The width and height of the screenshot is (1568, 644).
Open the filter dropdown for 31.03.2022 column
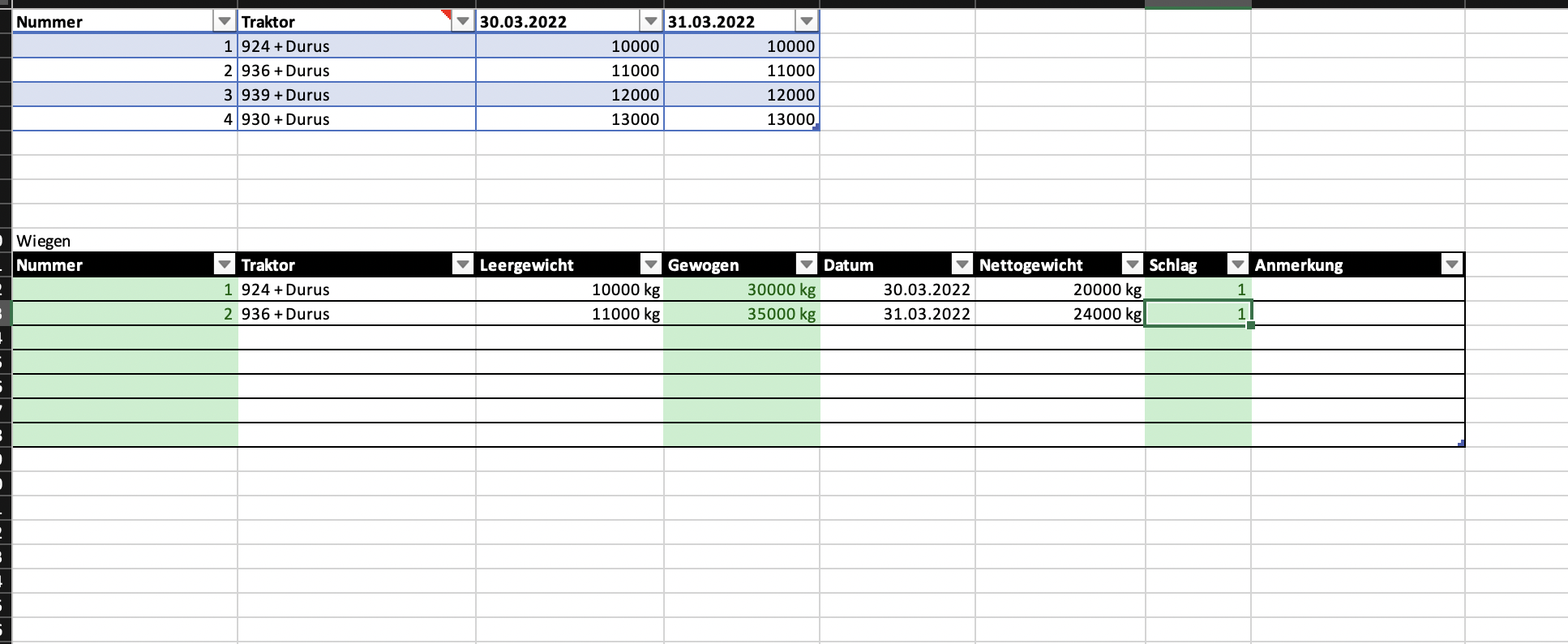pyautogui.click(x=807, y=21)
